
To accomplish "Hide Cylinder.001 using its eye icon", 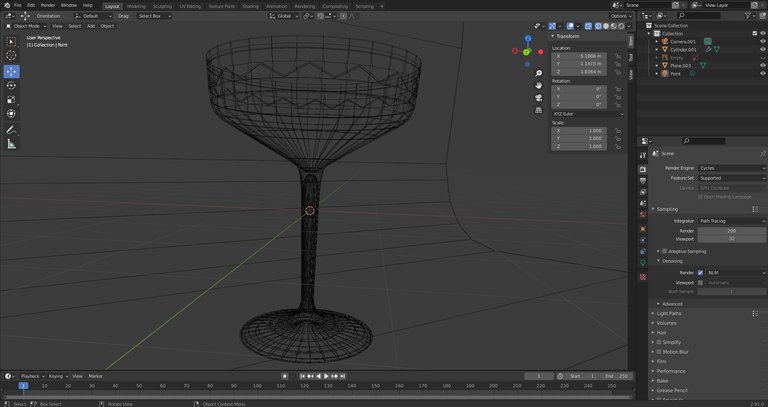I will click(762, 49).
